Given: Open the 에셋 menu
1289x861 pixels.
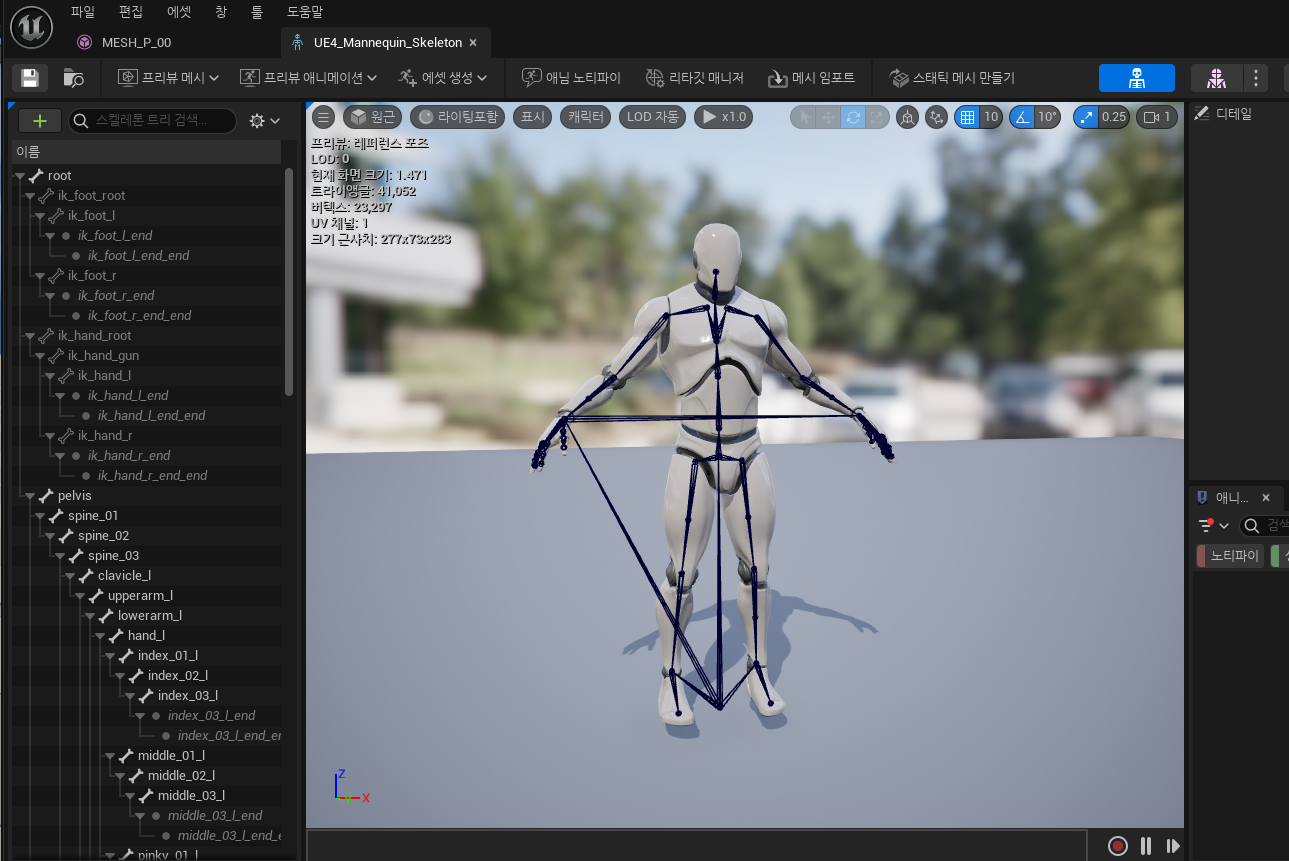Looking at the screenshot, I should tap(179, 12).
